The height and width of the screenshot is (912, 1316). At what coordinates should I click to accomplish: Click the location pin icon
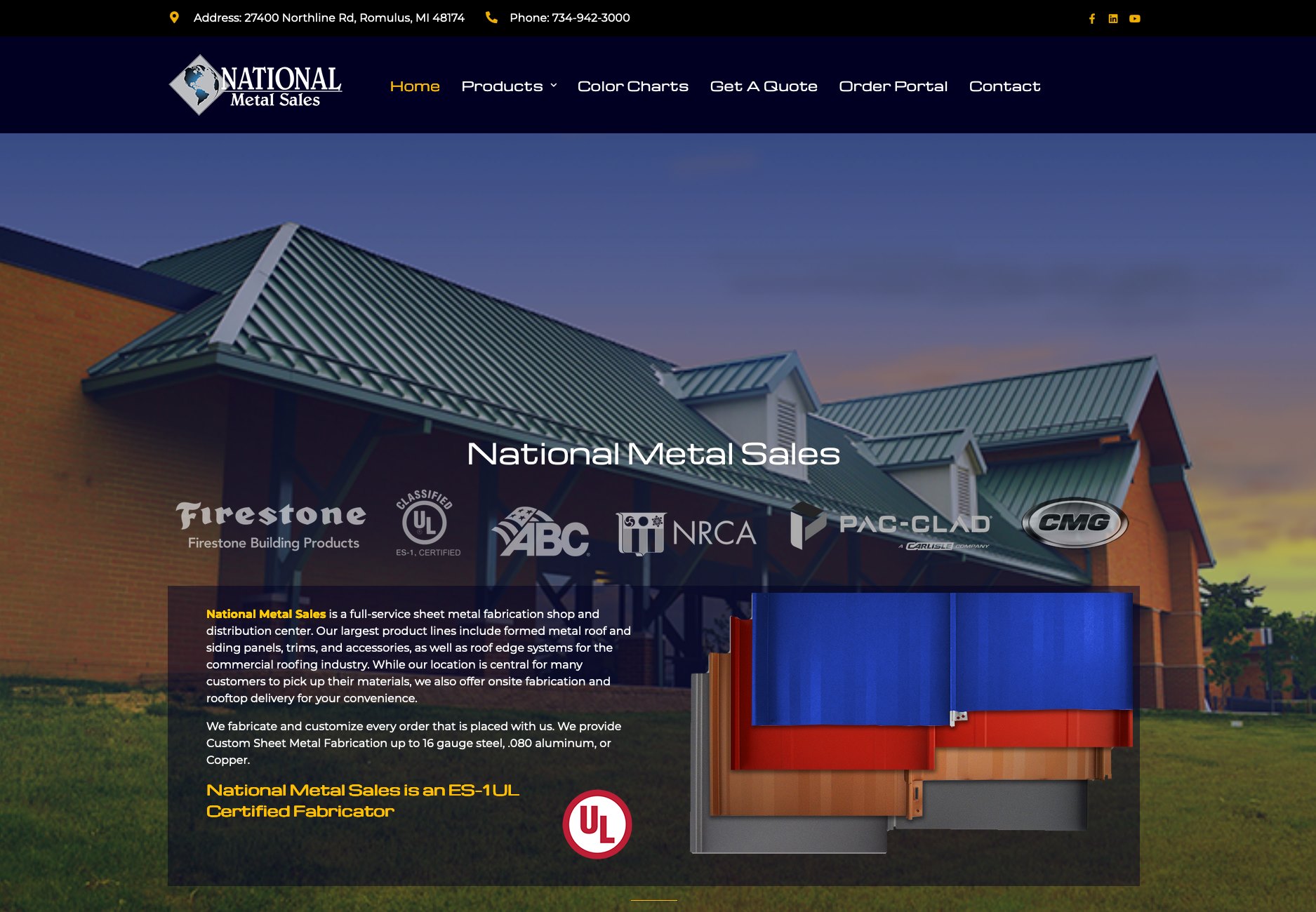[174, 18]
